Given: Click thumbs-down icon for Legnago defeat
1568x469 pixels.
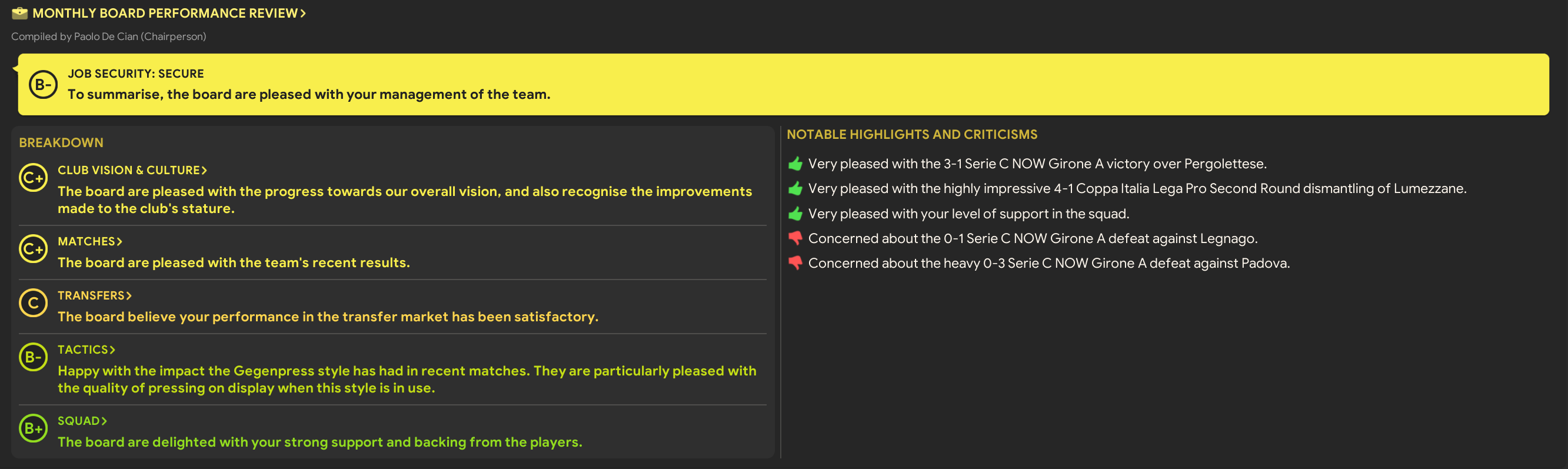Looking at the screenshot, I should [795, 238].
